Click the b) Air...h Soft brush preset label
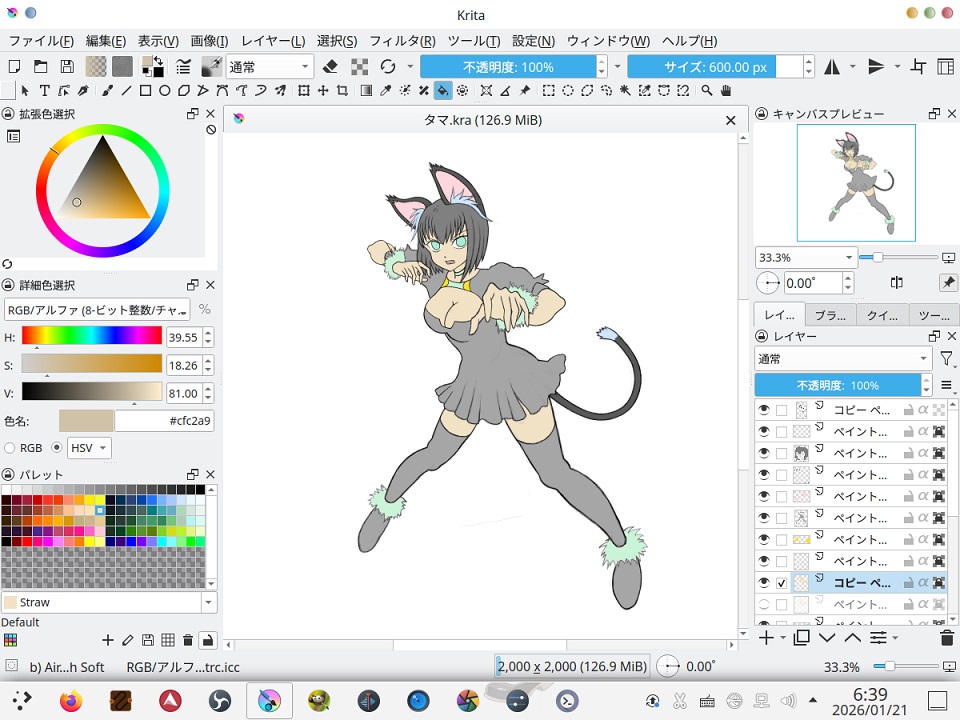This screenshot has width=960, height=720. 67,667
